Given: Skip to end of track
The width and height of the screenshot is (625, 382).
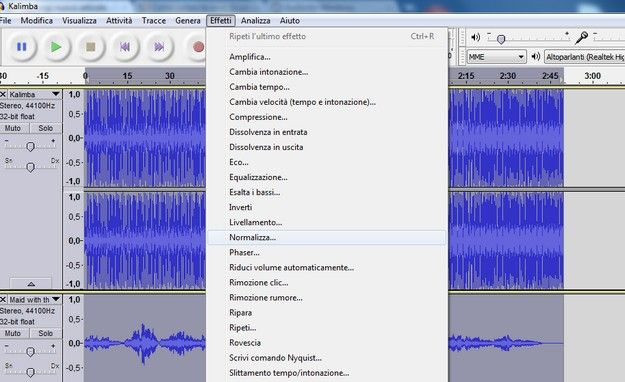Looking at the screenshot, I should (159, 47).
